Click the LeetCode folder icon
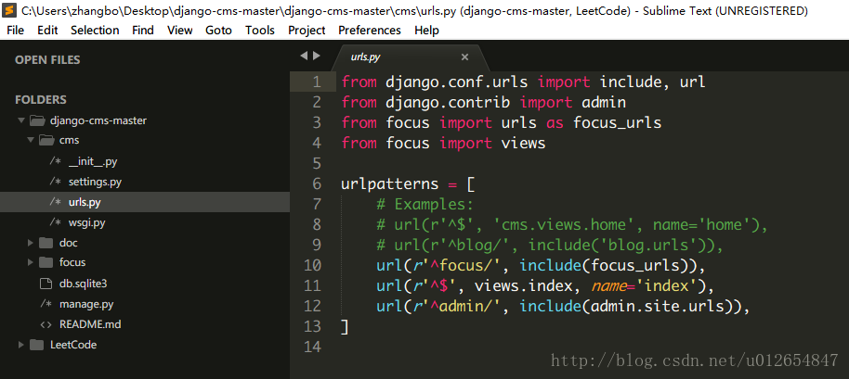 [x=37, y=344]
